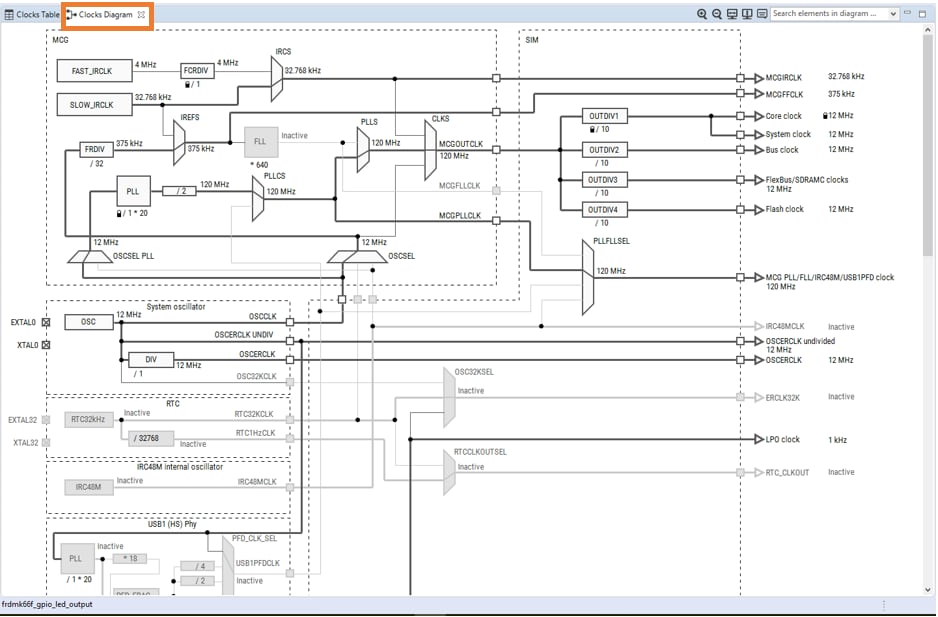Toggle the EXTAL0 pin box

(45, 322)
